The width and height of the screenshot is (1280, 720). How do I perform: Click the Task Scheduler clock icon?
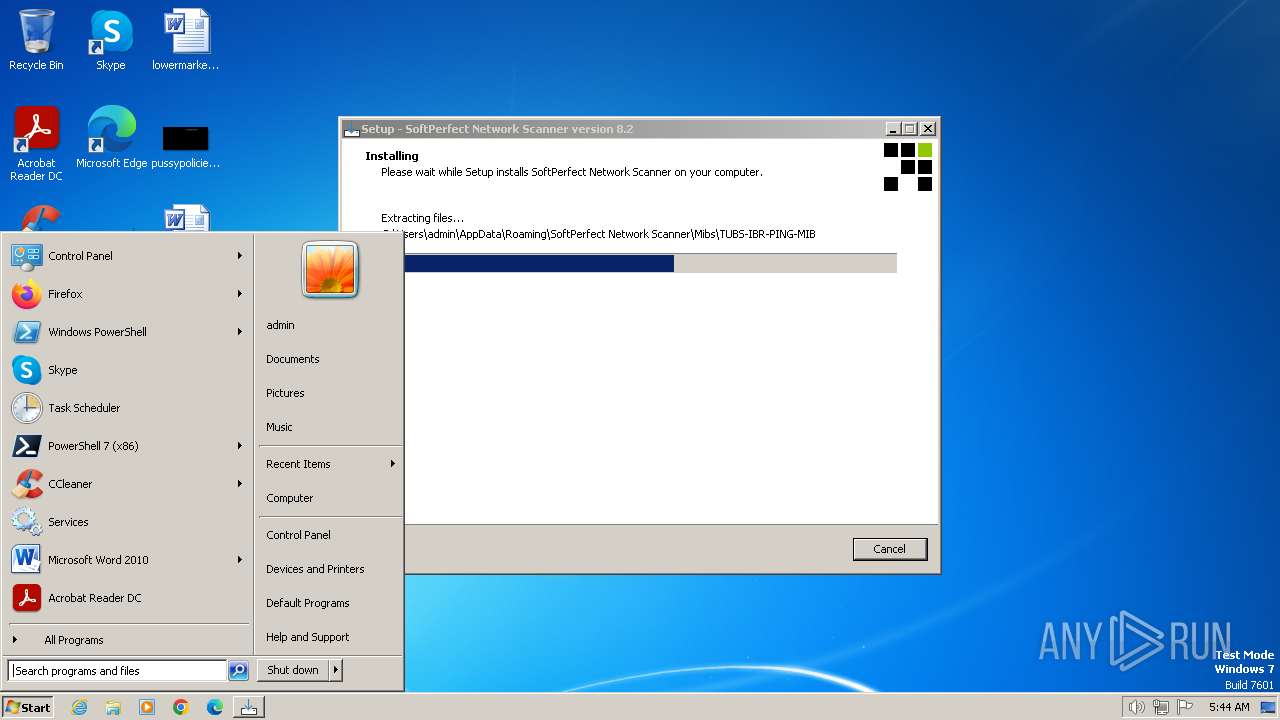pos(27,408)
